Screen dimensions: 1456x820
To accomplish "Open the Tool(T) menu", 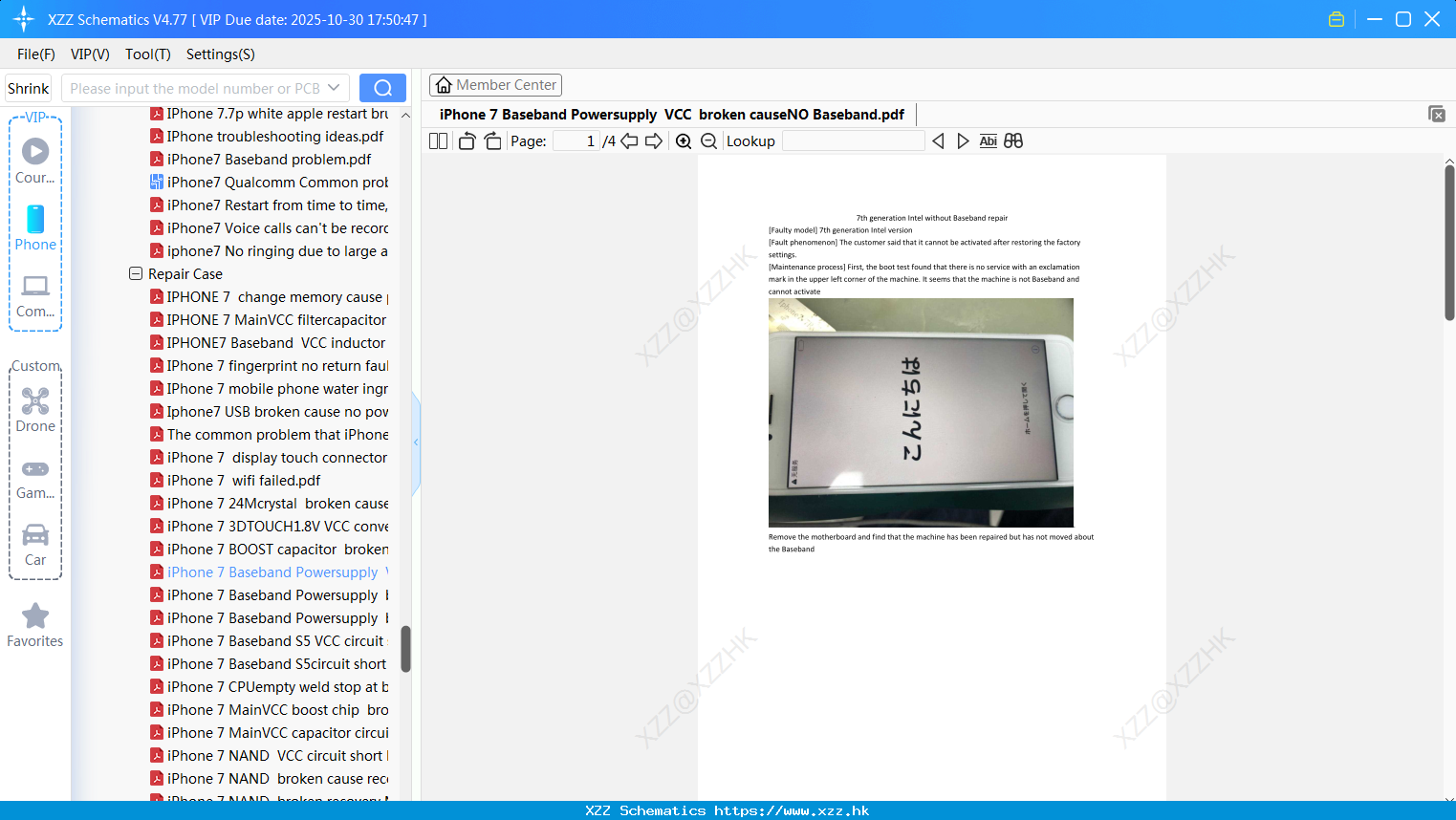I will 148,54.
